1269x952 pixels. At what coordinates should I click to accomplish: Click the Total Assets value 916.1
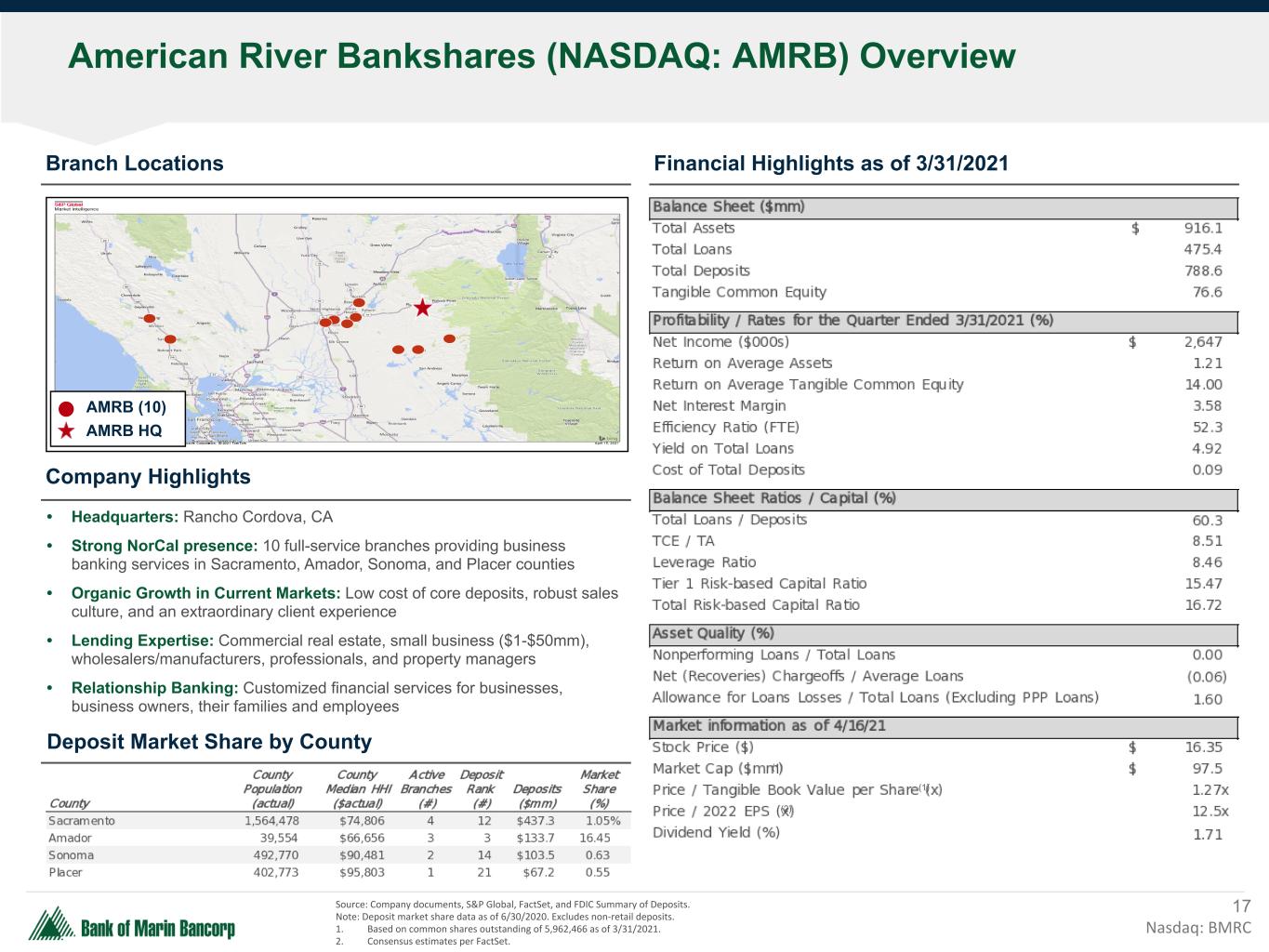pyautogui.click(x=1203, y=228)
